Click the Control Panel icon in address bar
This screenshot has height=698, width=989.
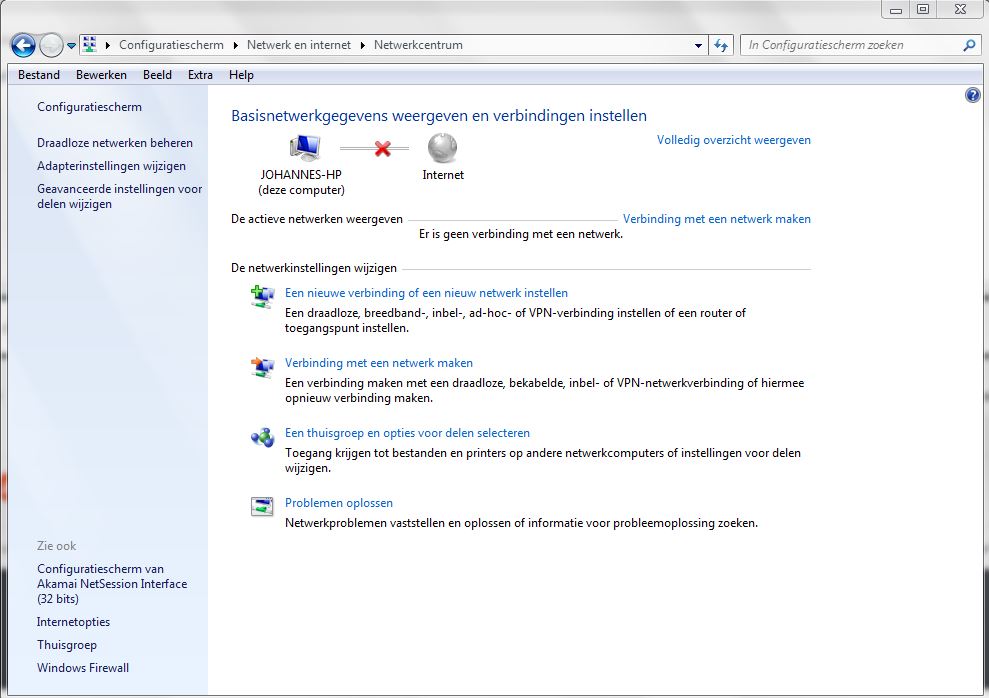[x=90, y=44]
